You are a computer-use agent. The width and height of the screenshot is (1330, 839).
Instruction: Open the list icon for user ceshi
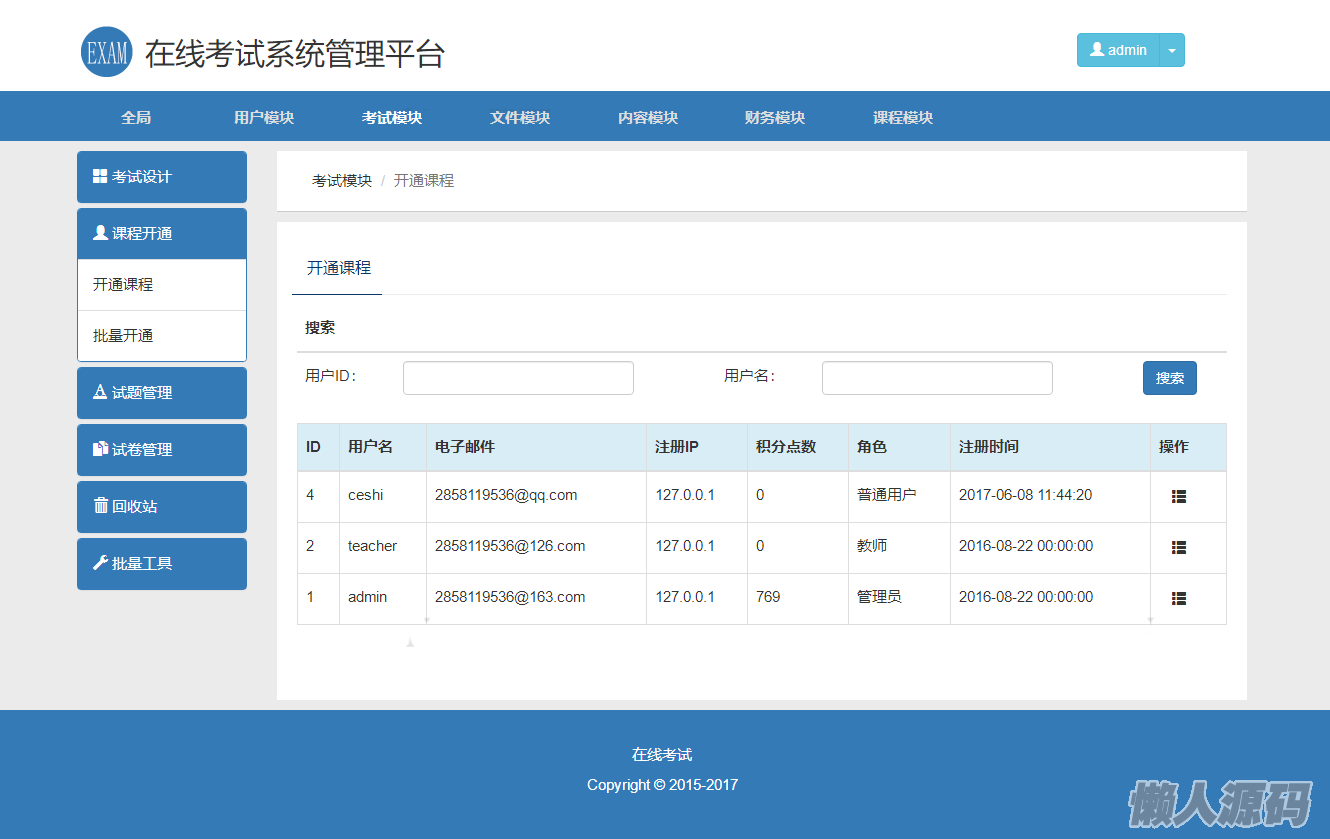(1178, 496)
